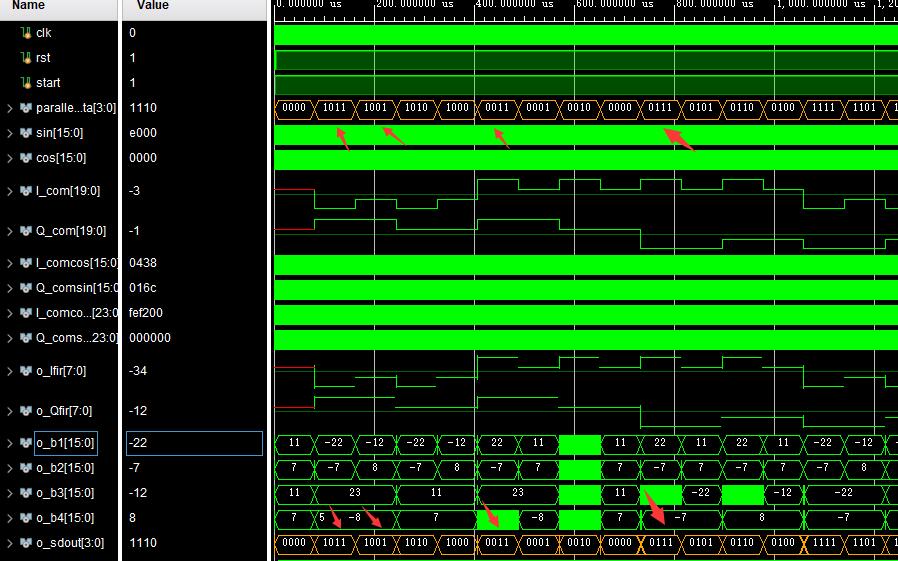Click the Value column header
The image size is (898, 561).
tap(153, 5)
